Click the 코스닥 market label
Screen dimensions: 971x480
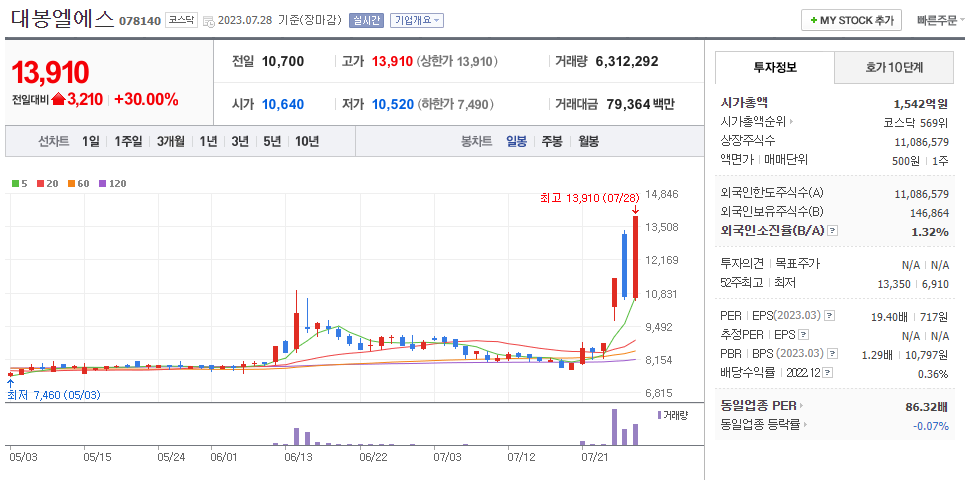[x=181, y=20]
